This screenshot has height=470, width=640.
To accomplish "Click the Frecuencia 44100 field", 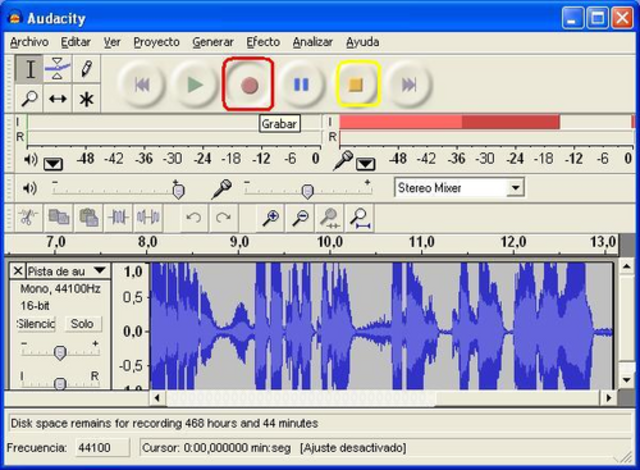I will (102, 448).
